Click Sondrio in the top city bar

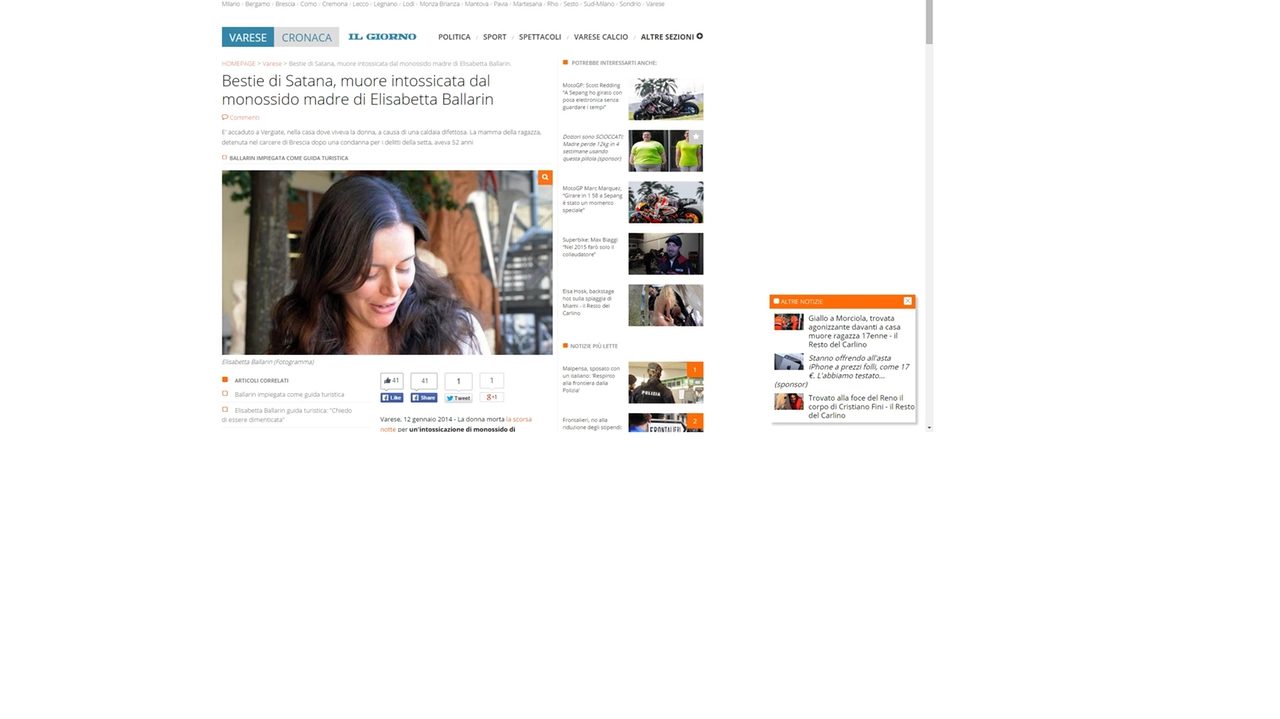coord(630,4)
